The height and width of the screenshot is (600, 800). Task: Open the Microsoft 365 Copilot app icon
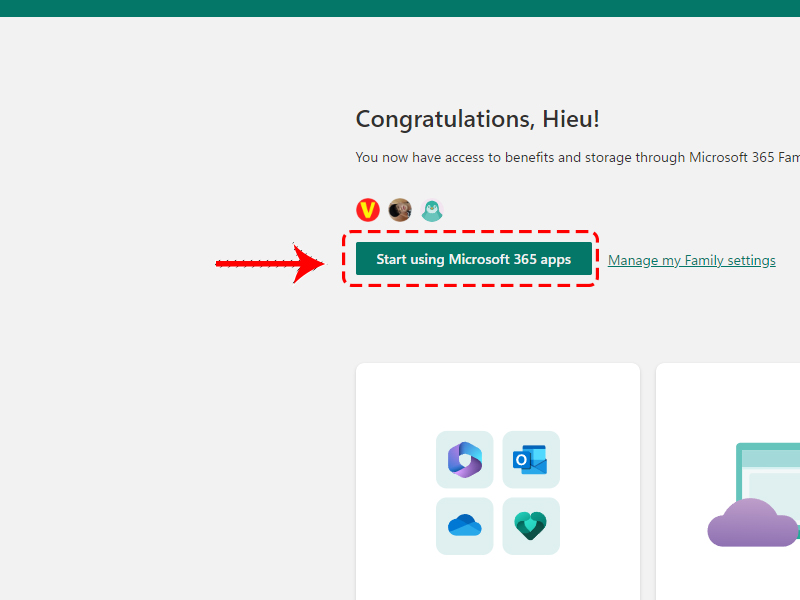coord(464,460)
